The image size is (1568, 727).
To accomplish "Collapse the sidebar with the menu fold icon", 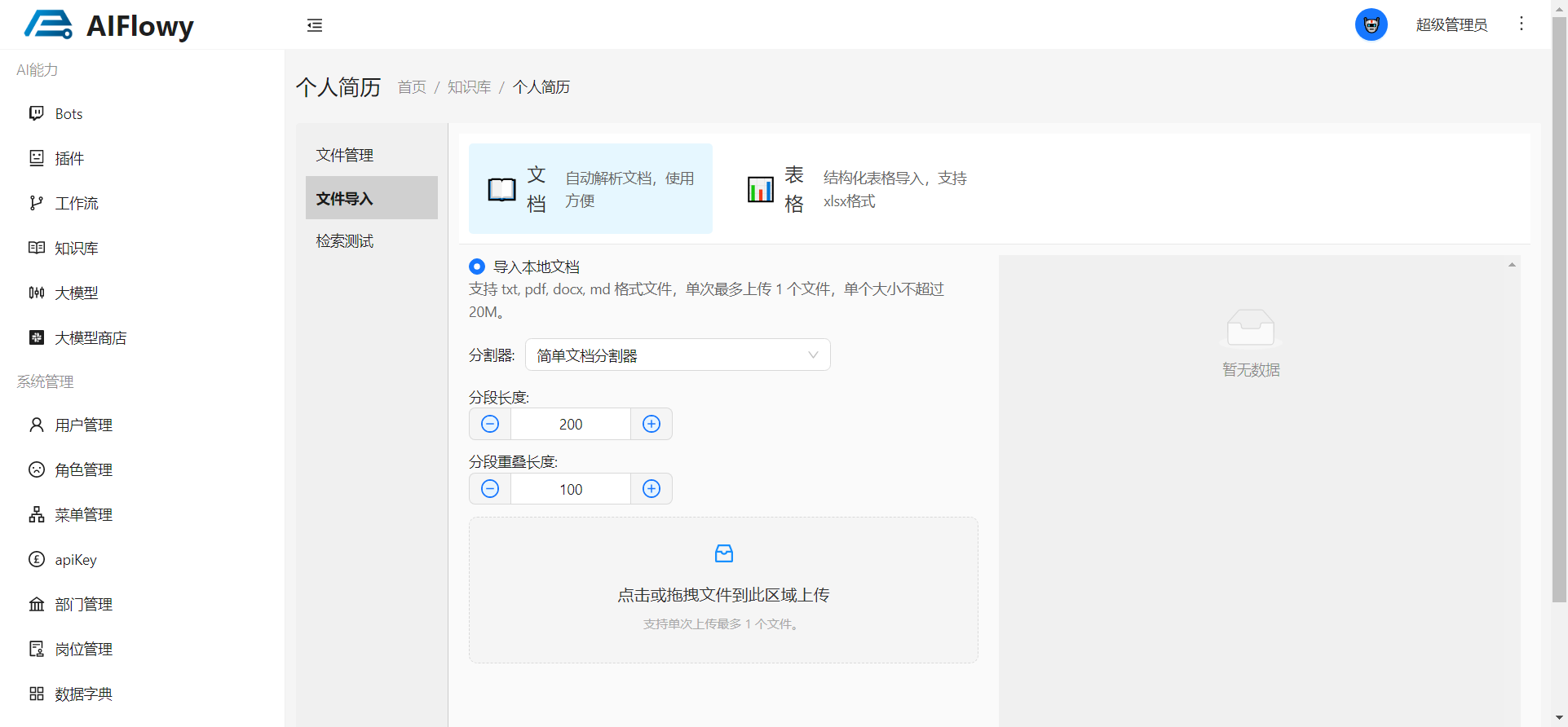I will pyautogui.click(x=315, y=25).
